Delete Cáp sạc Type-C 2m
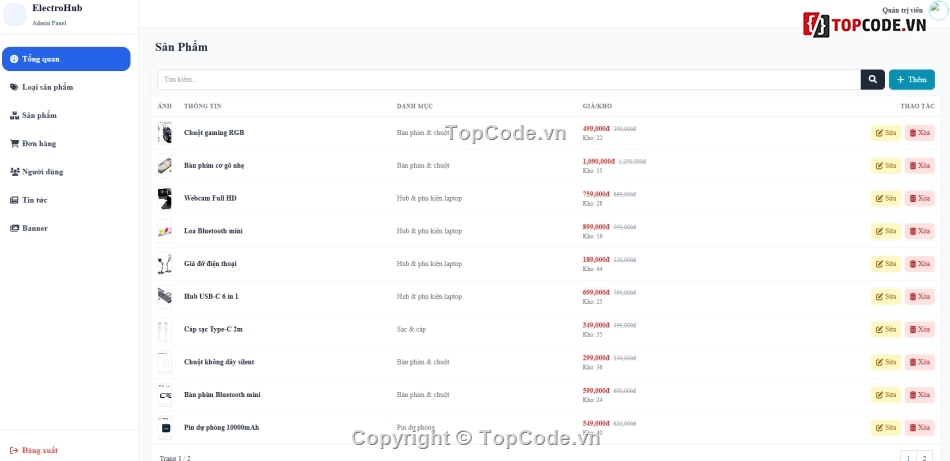 (x=920, y=330)
